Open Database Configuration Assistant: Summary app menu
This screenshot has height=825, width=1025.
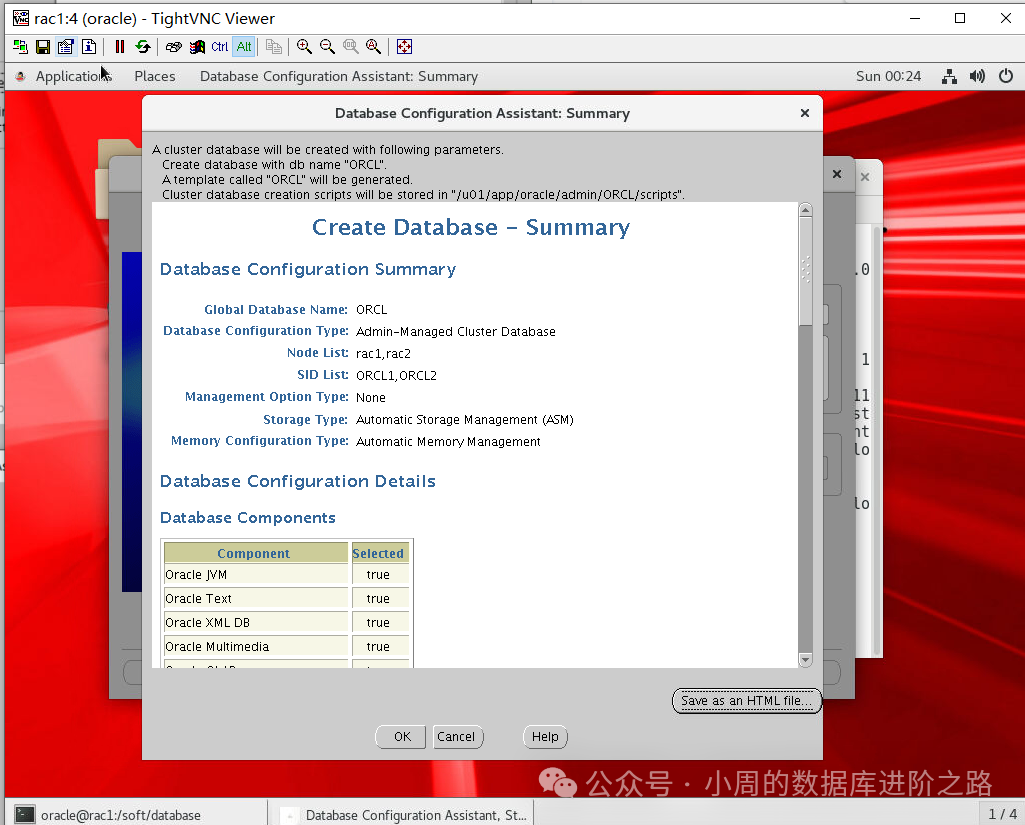click(339, 76)
